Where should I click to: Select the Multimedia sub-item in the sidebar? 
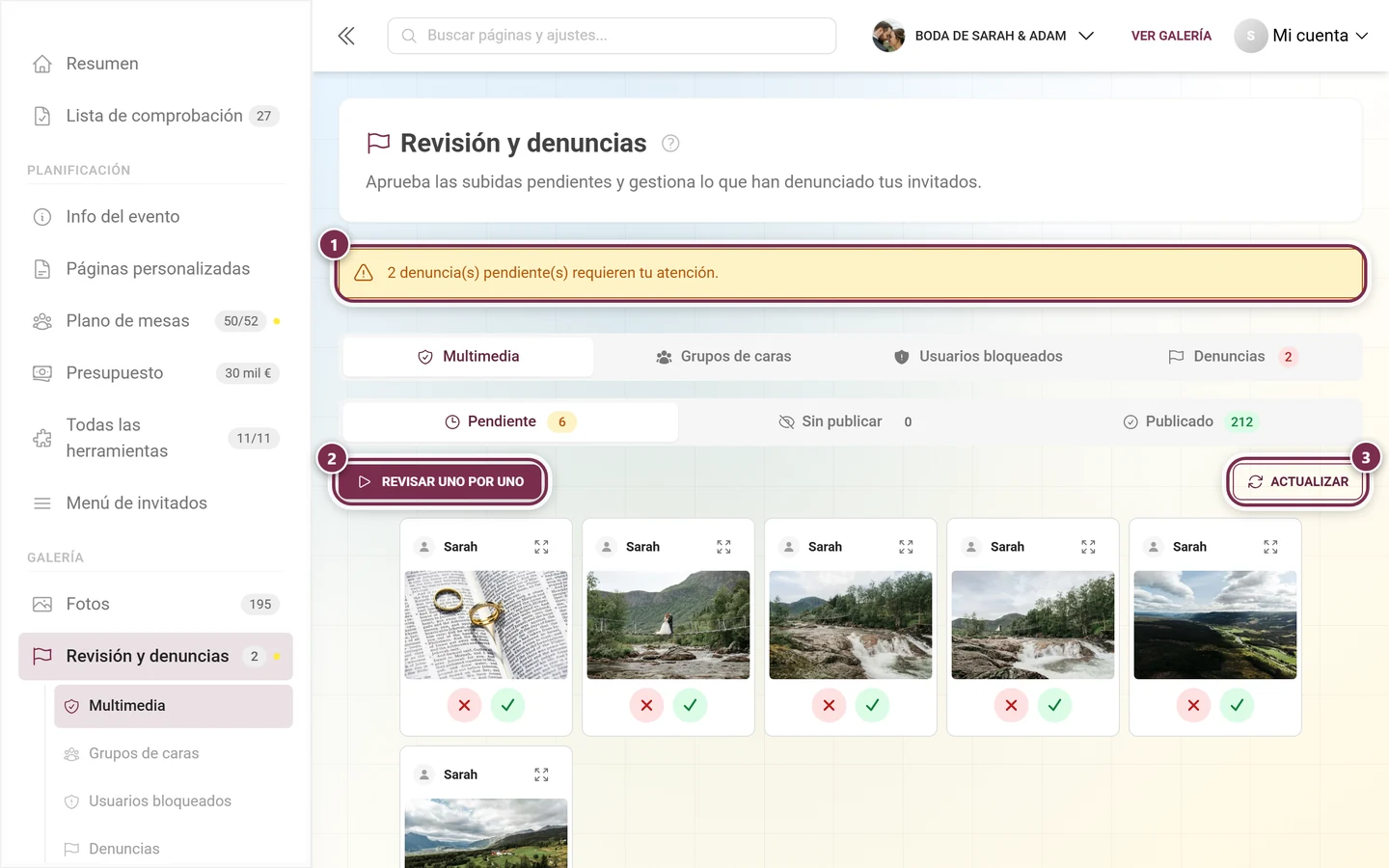click(174, 706)
